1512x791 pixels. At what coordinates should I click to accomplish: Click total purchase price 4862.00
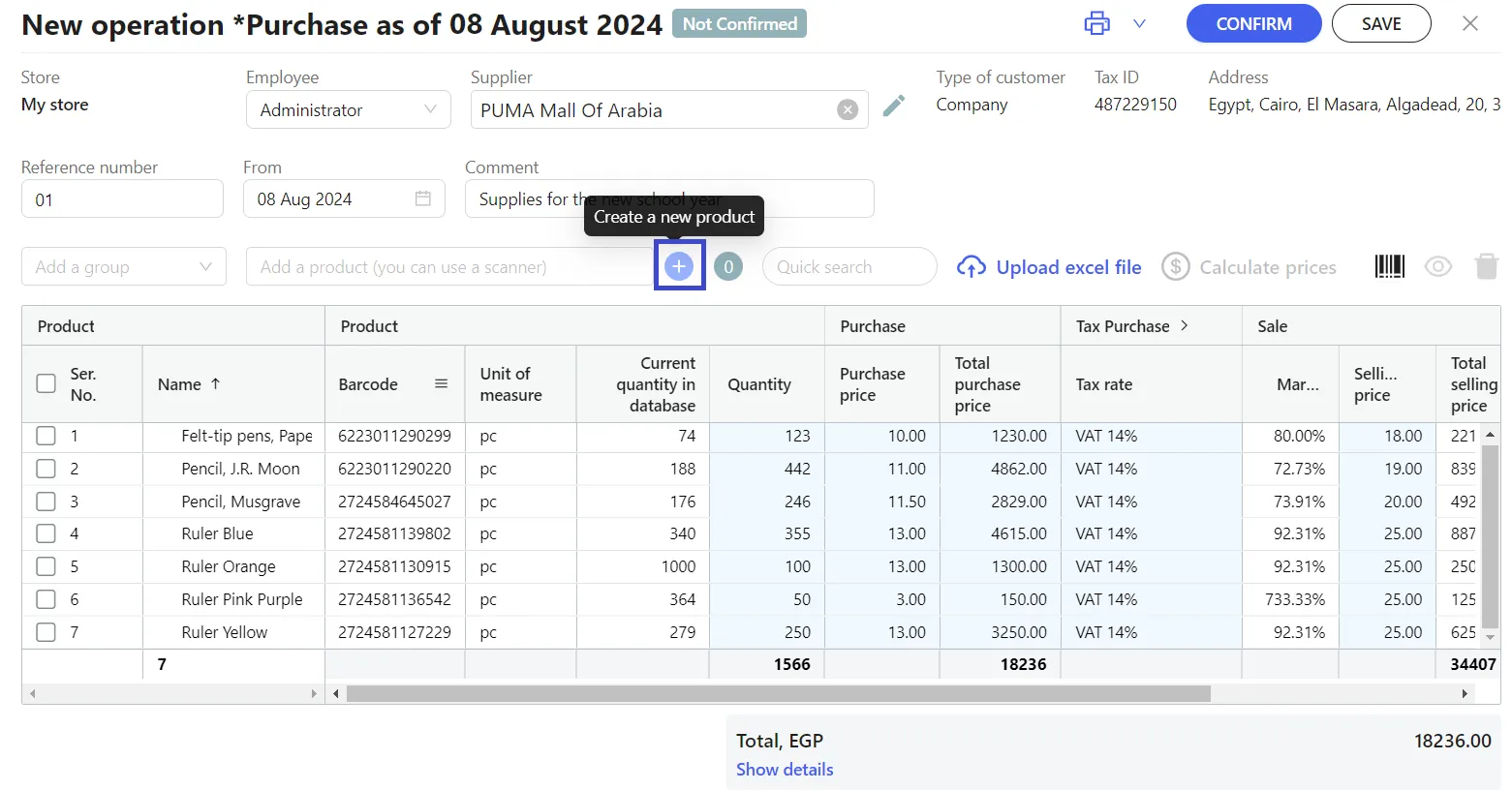[x=1000, y=469]
